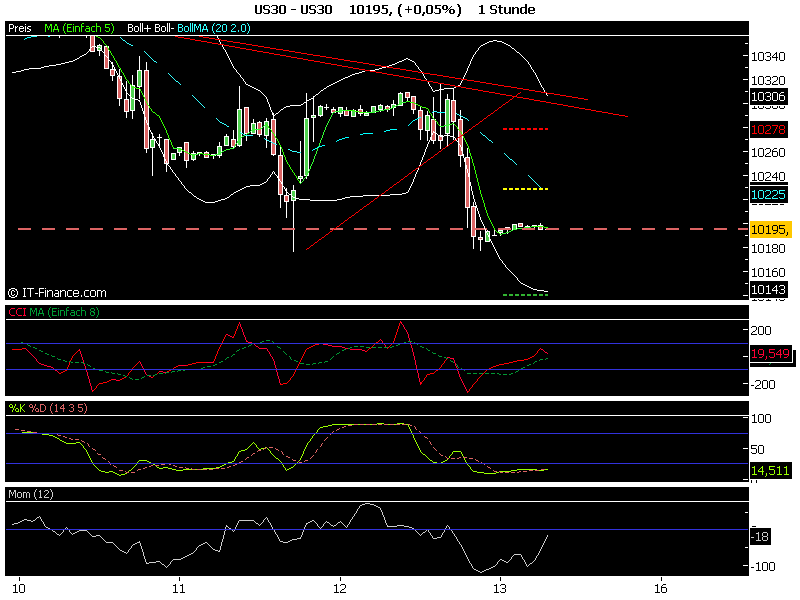800x600 pixels.
Task: Click the -200 CCI axis label
Action: [763, 384]
